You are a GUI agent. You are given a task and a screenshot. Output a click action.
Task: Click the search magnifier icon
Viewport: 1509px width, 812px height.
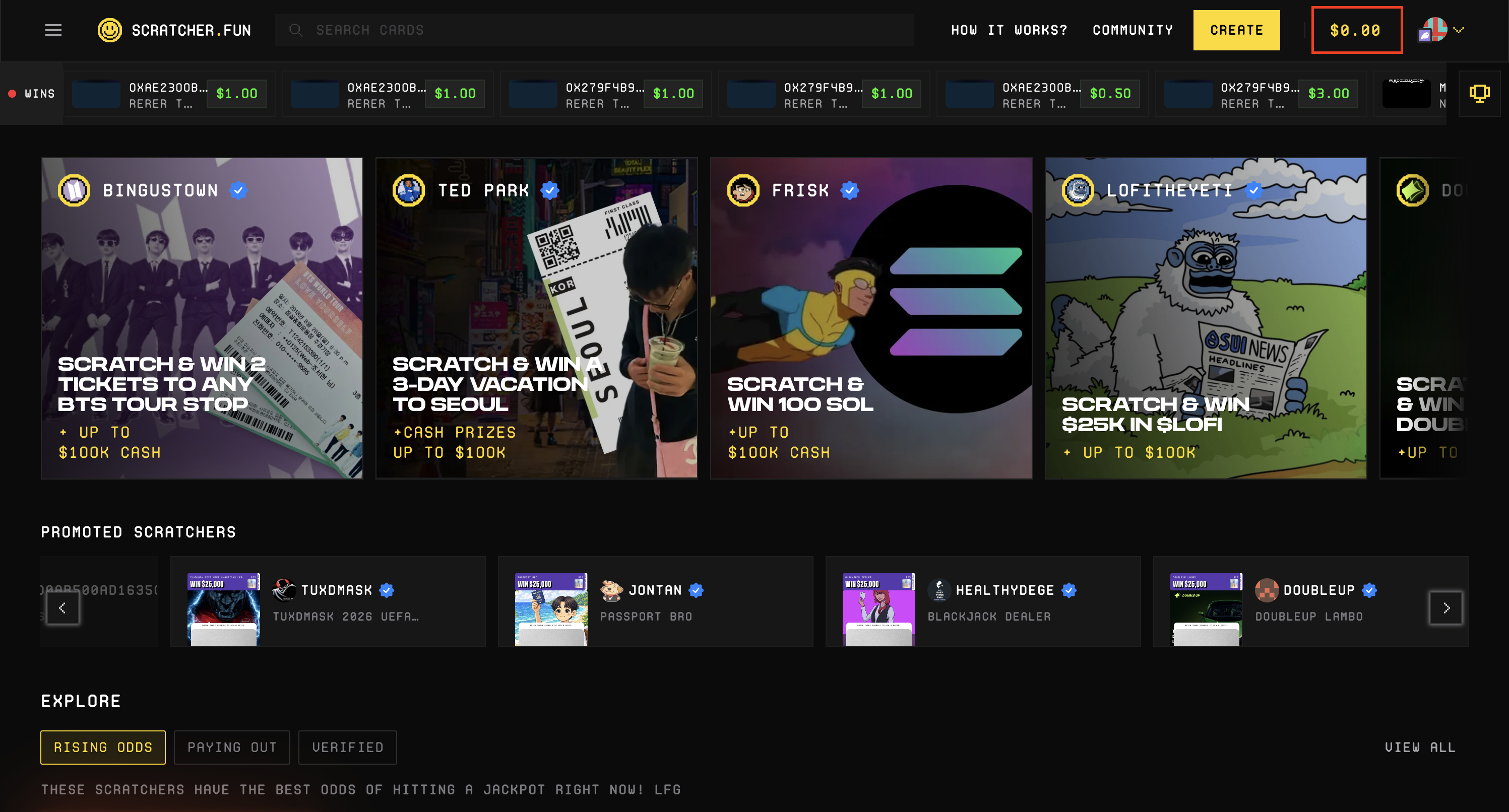coord(296,30)
